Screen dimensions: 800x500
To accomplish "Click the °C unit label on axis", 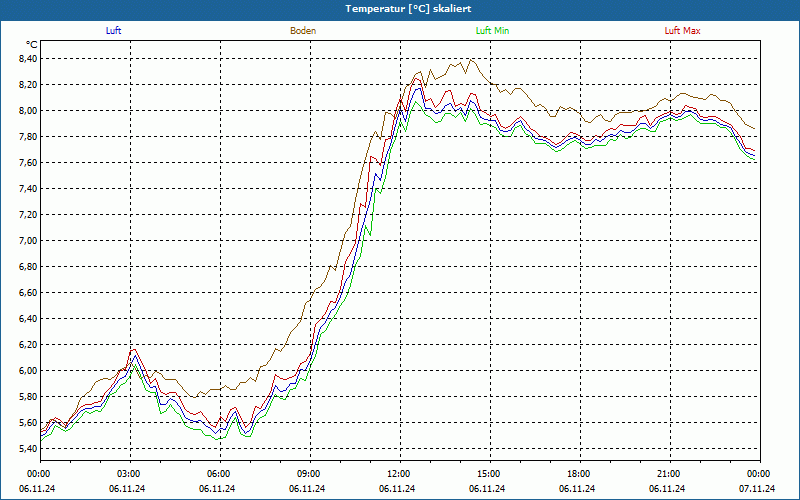I will pyautogui.click(x=32, y=45).
